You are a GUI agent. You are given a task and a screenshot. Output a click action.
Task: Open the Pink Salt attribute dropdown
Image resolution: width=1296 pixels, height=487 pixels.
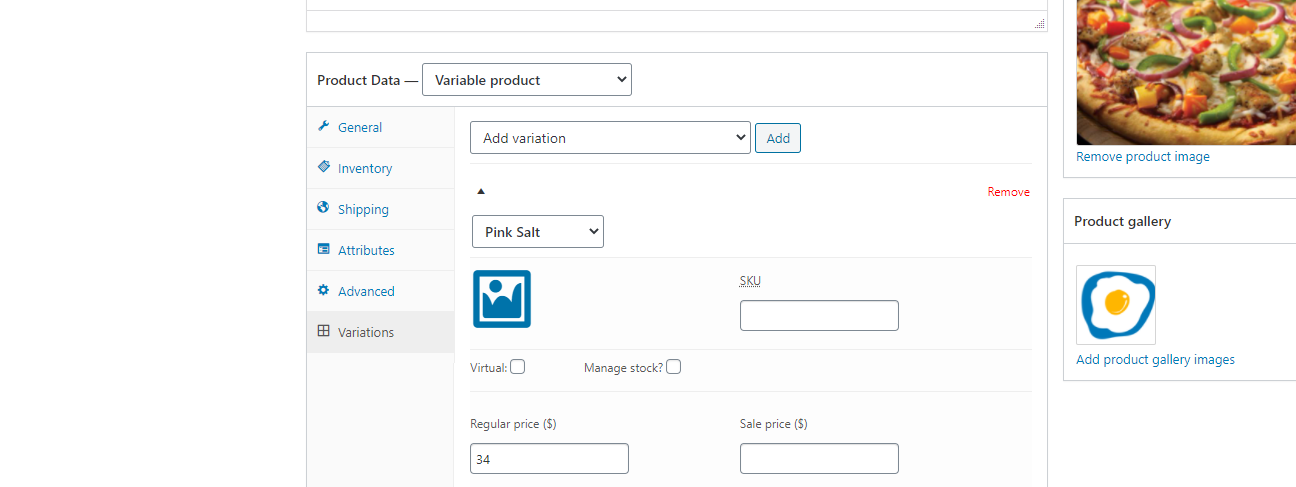coord(538,232)
